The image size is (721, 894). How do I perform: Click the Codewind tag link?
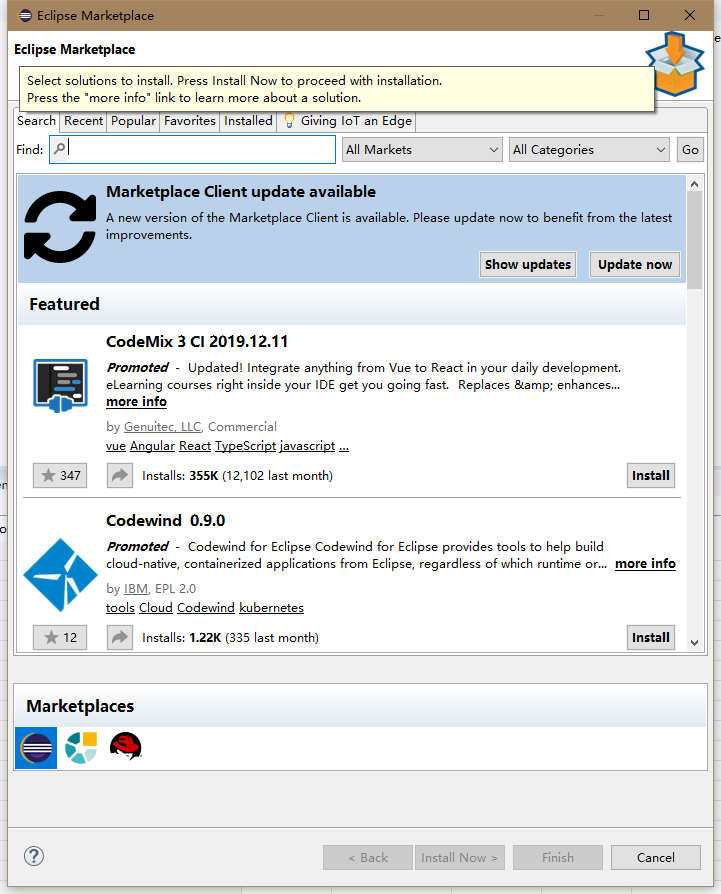206,608
